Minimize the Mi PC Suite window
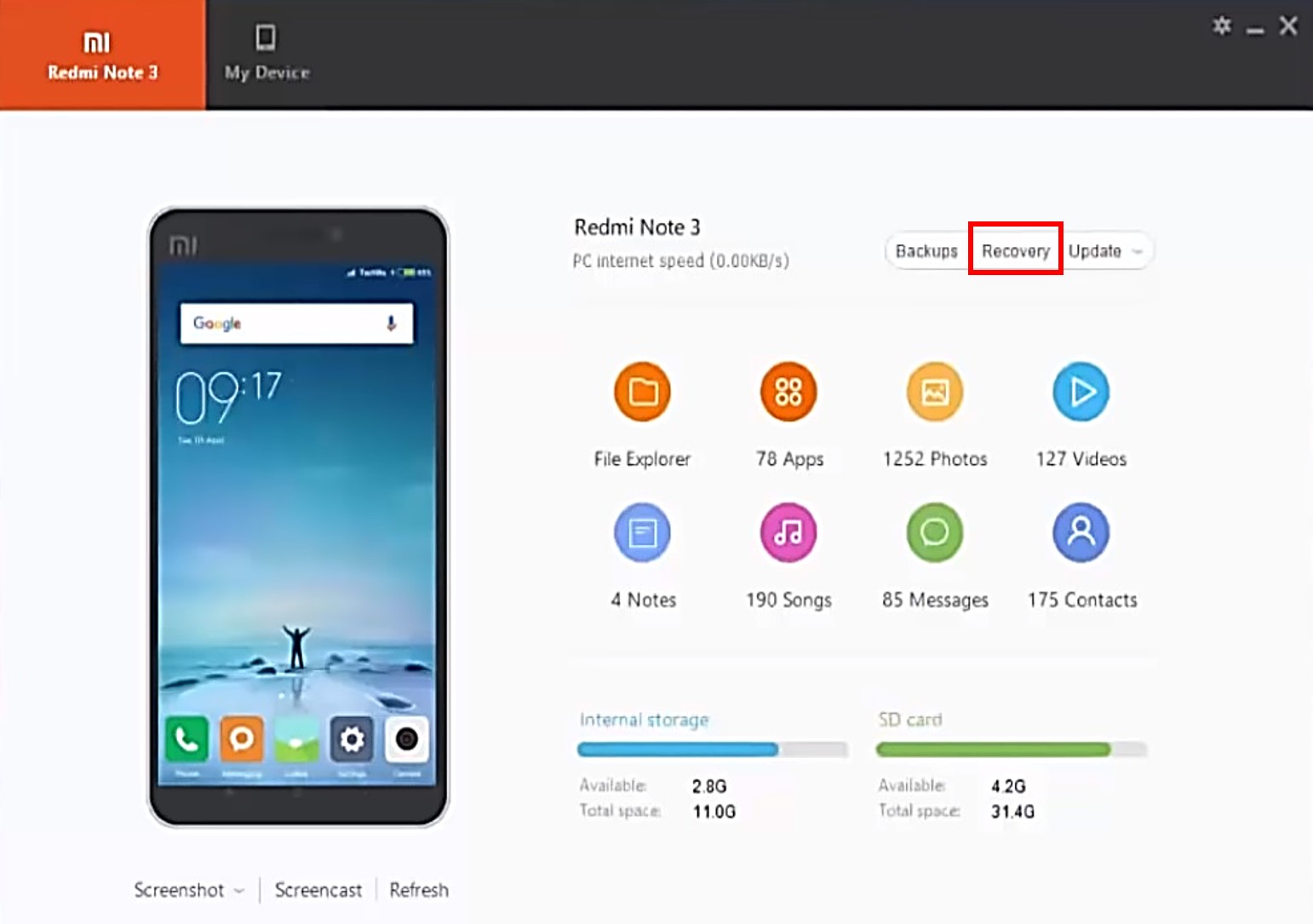Viewport: 1313px width, 924px height. pos(1255,31)
